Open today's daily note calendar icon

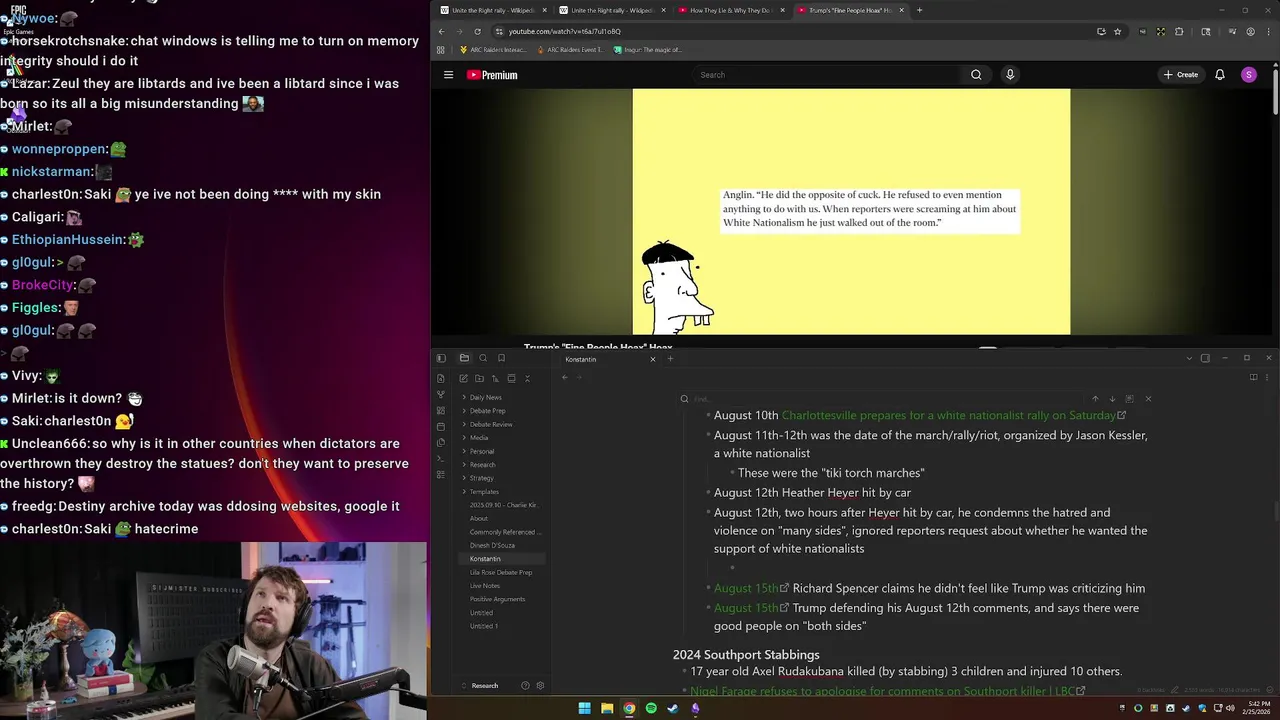(x=441, y=426)
